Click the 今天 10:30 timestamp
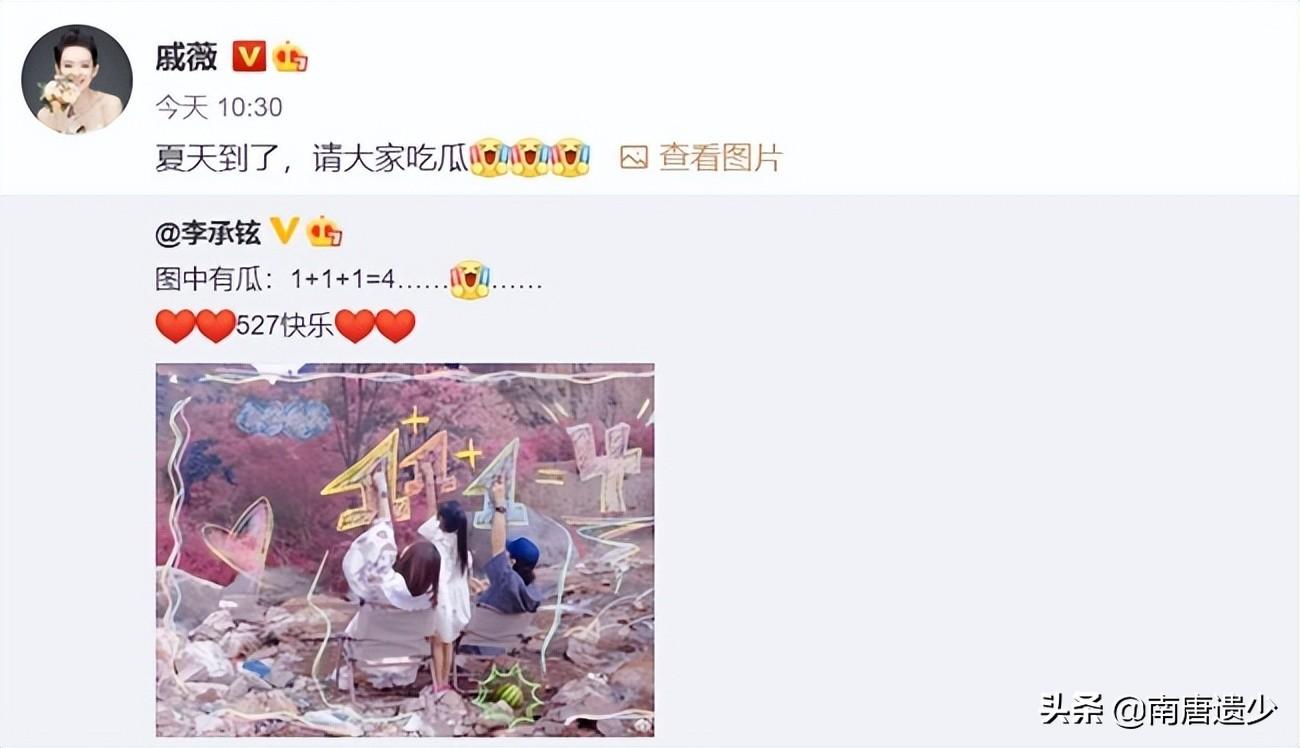This screenshot has height=748, width=1300. 219,107
